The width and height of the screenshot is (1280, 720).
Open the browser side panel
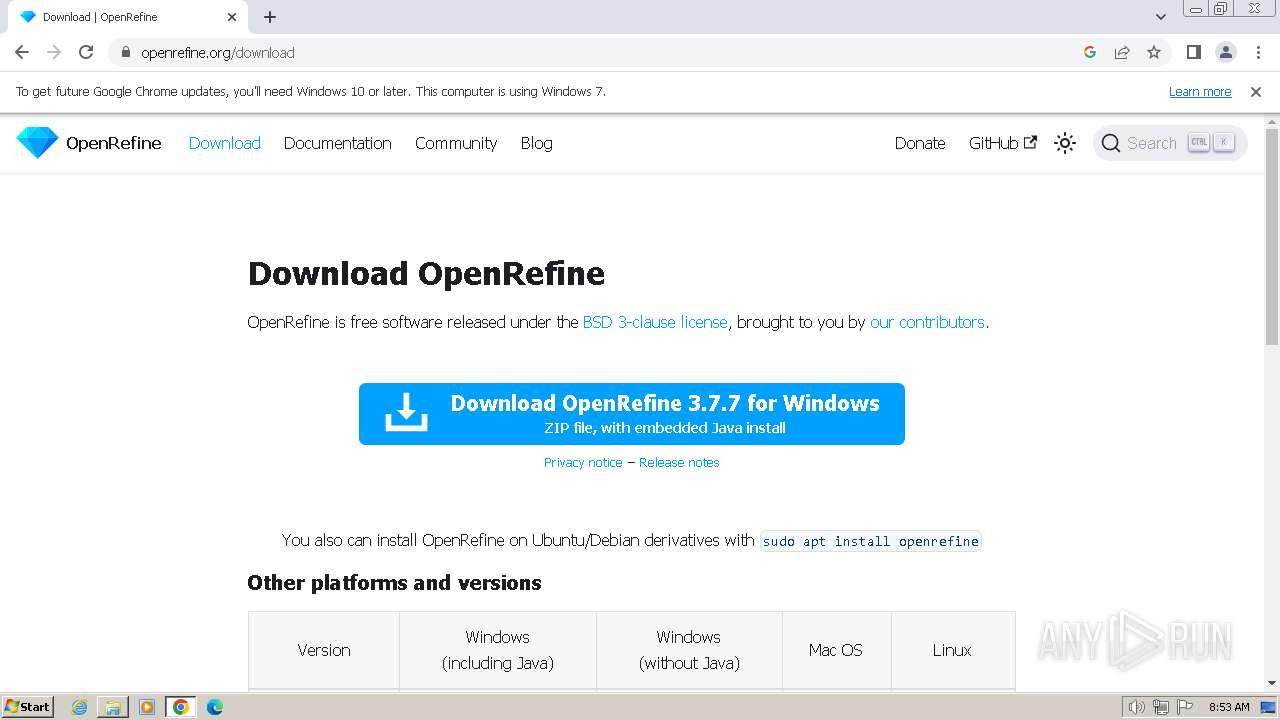[x=1193, y=52]
